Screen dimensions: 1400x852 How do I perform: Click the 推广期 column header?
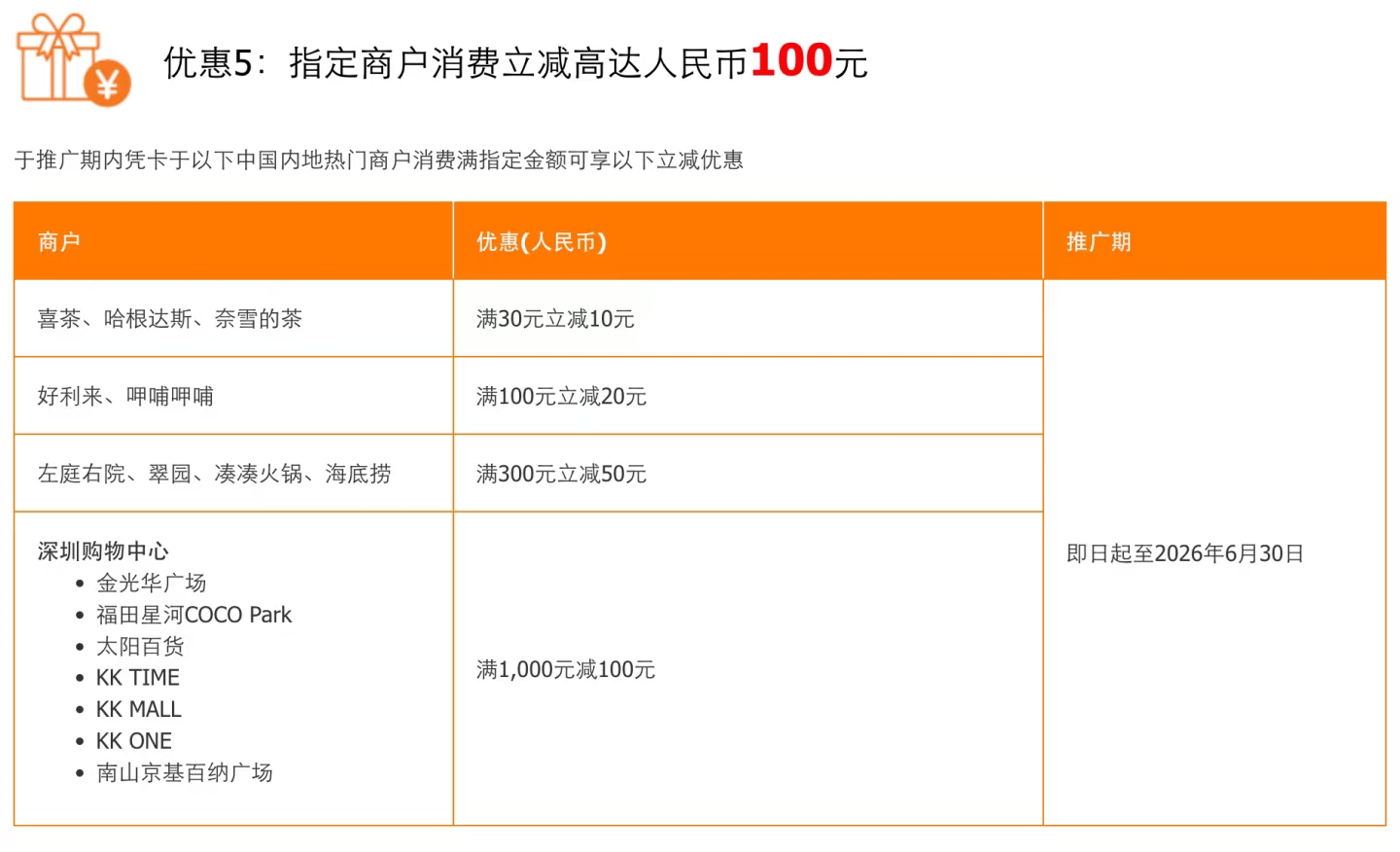[x=1099, y=242]
